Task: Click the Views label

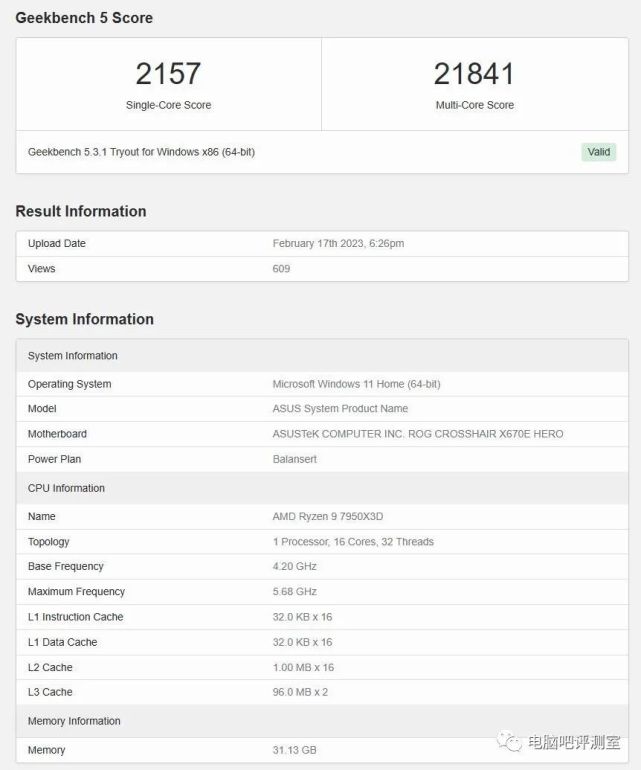Action: 41,269
